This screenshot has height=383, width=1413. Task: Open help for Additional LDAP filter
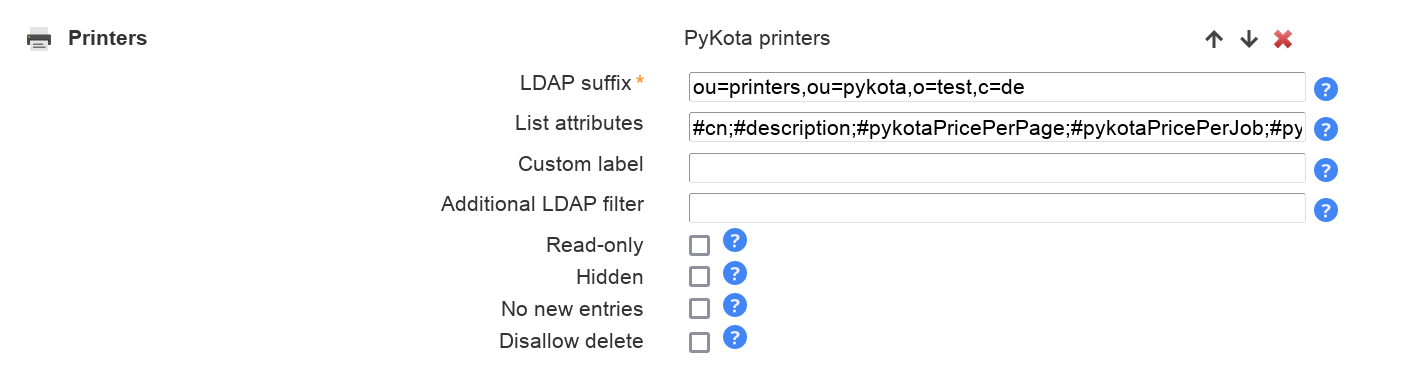coord(1326,209)
